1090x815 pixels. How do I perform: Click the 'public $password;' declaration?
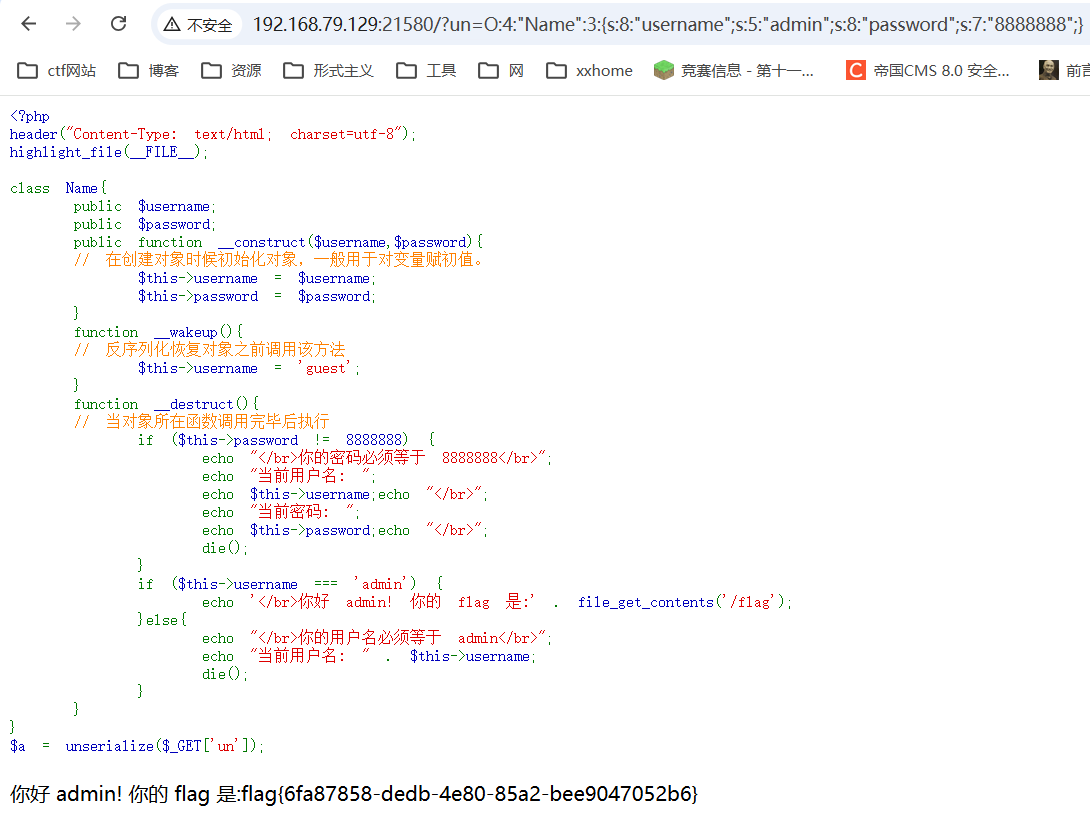tap(145, 225)
